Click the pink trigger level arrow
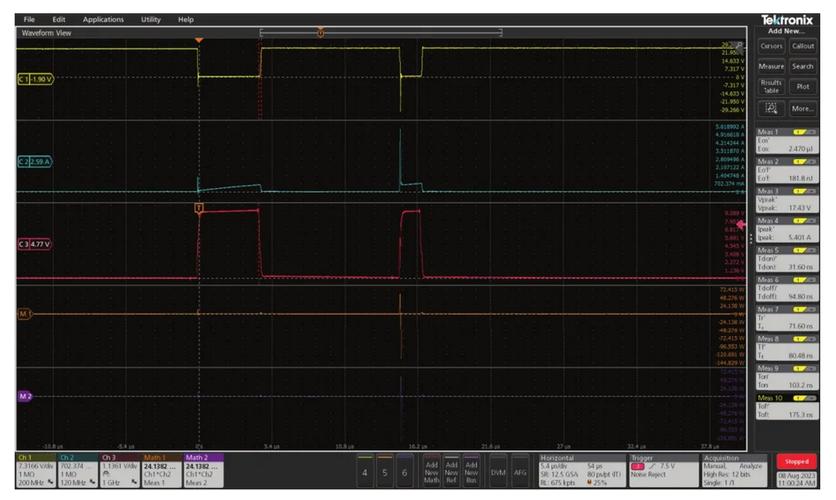Viewport: 836px width, 500px height. [x=741, y=224]
